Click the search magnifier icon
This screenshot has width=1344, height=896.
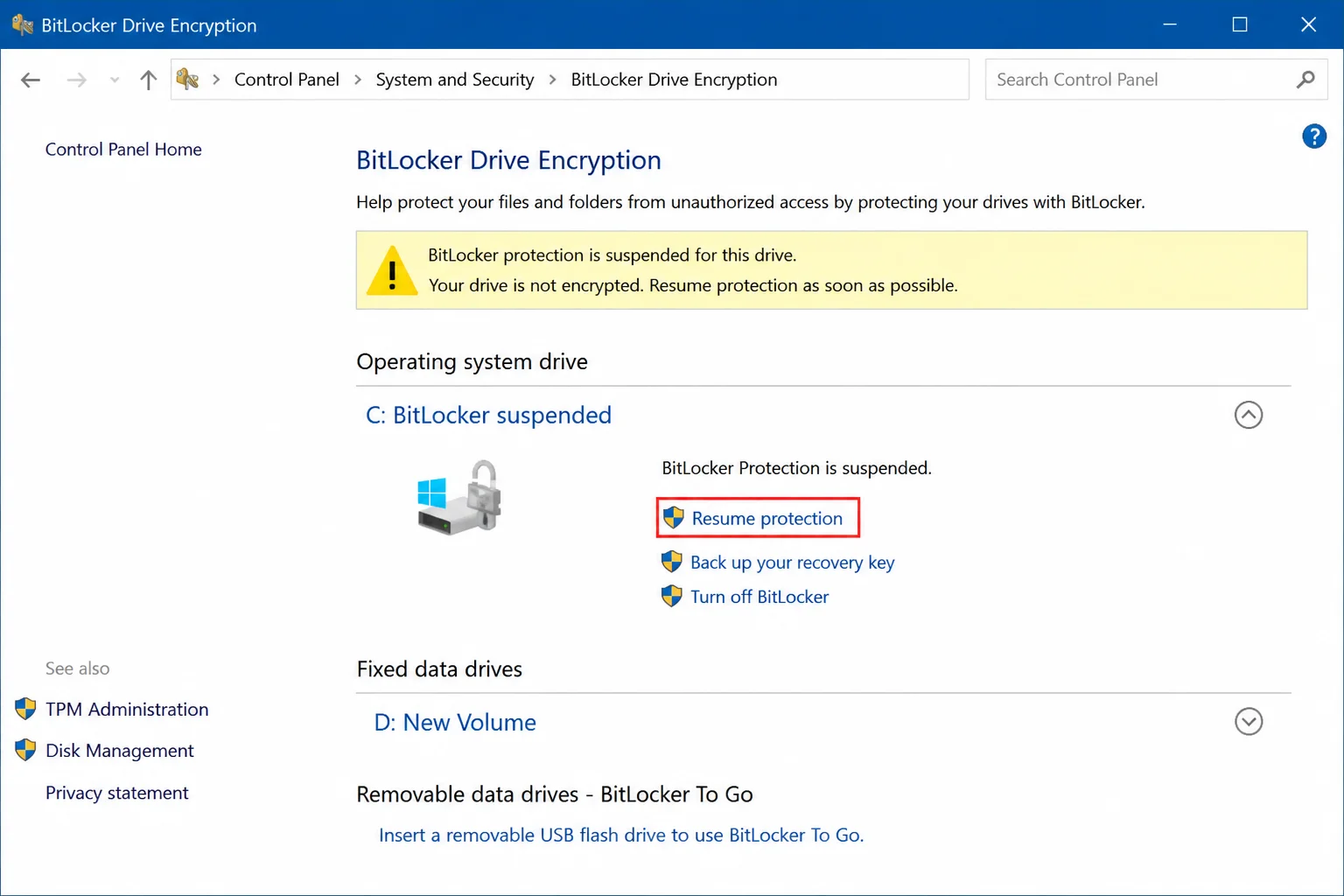[x=1305, y=80]
